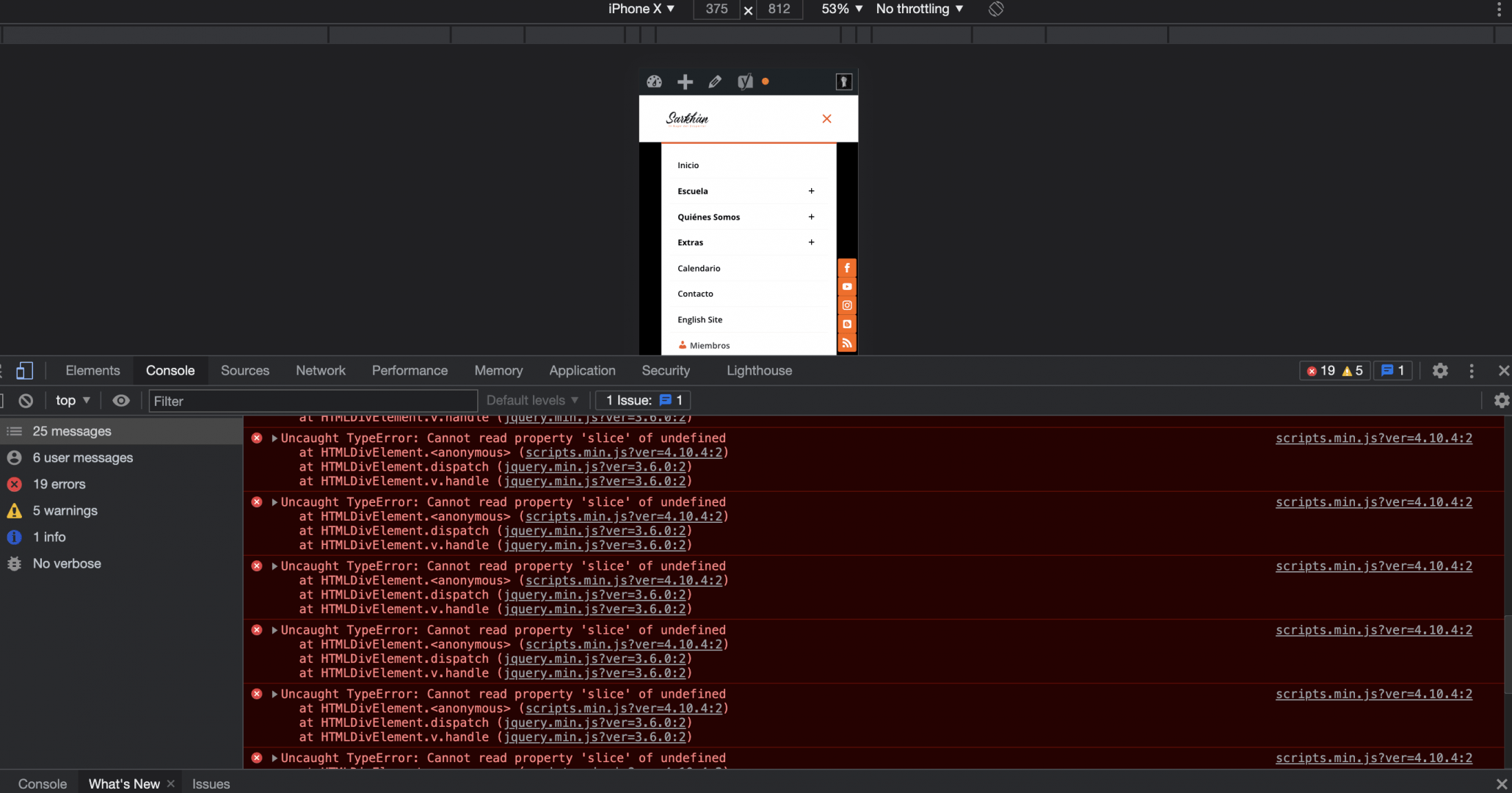The height and width of the screenshot is (793, 1512).
Task: Expand the Extras submenu plus
Action: click(811, 242)
